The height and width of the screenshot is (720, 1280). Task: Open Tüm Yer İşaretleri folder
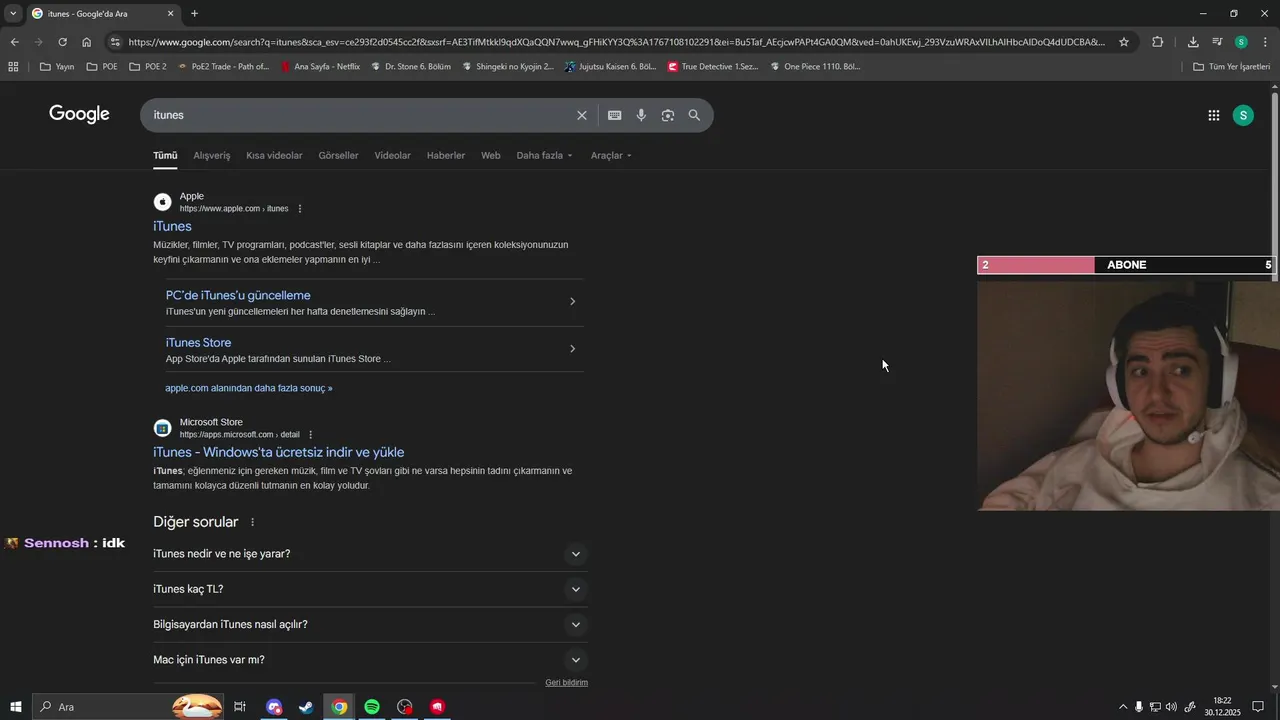(x=1231, y=67)
